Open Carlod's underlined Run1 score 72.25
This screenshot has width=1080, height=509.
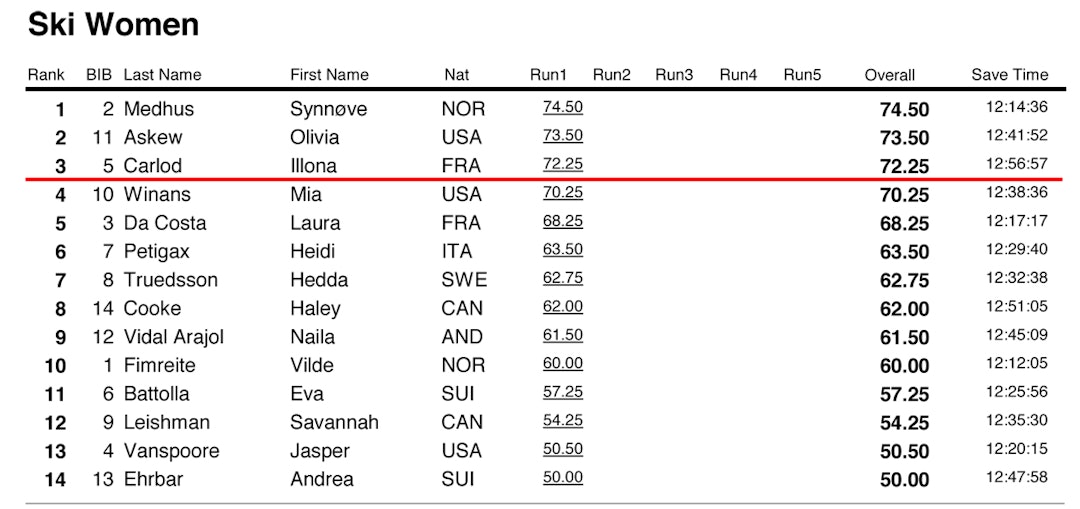click(562, 163)
